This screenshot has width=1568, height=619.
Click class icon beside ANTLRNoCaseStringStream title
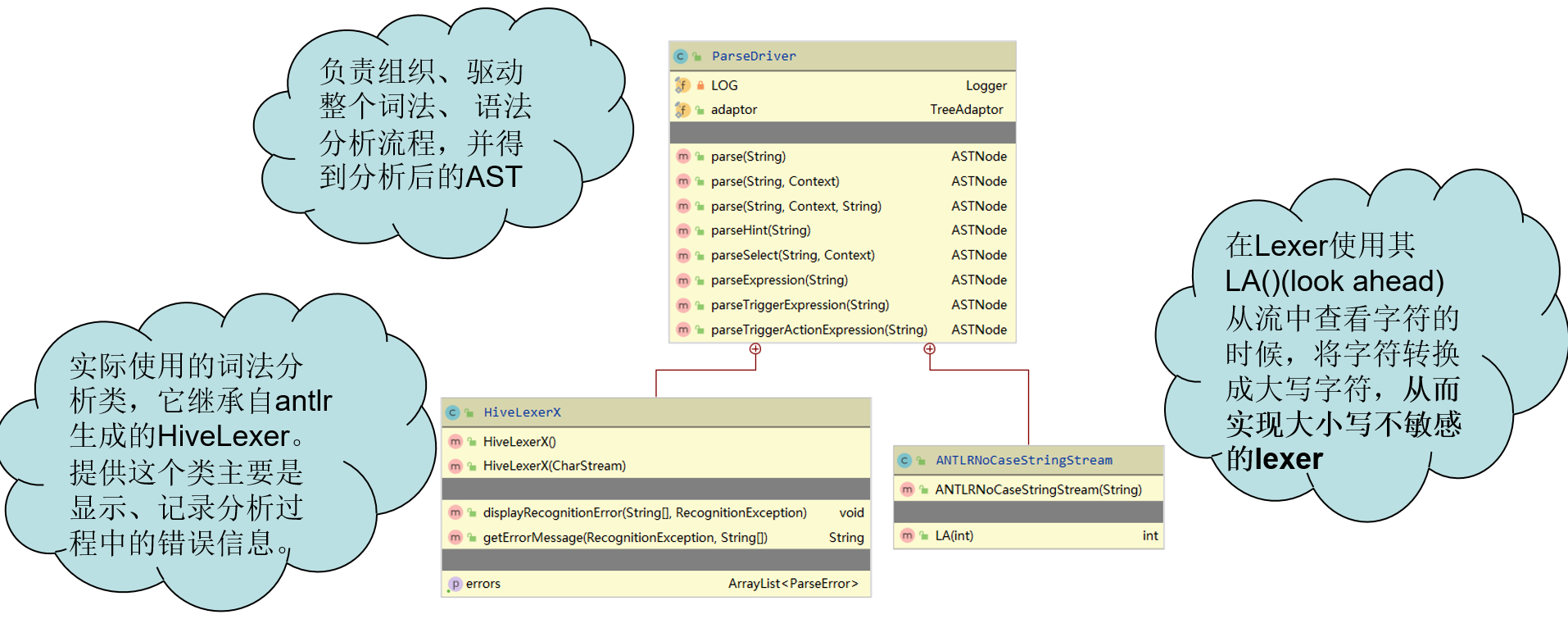(905, 461)
